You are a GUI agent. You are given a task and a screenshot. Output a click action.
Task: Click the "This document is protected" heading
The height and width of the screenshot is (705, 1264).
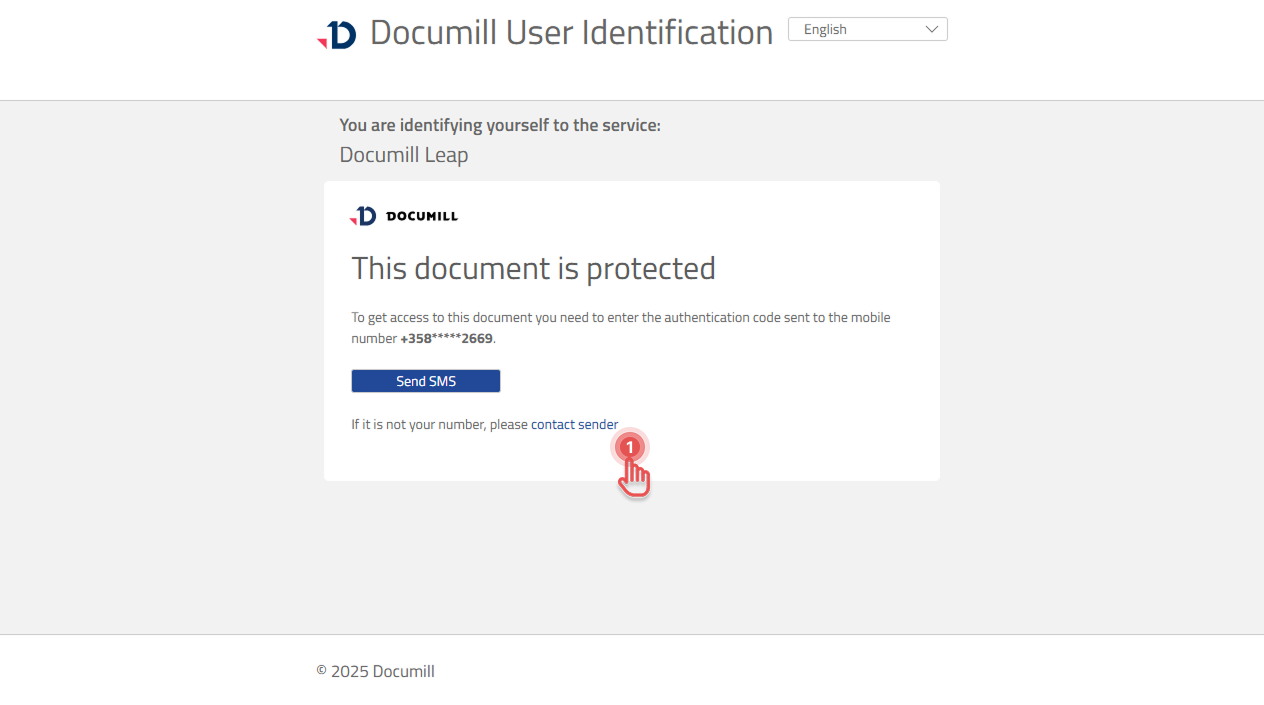coord(533,268)
